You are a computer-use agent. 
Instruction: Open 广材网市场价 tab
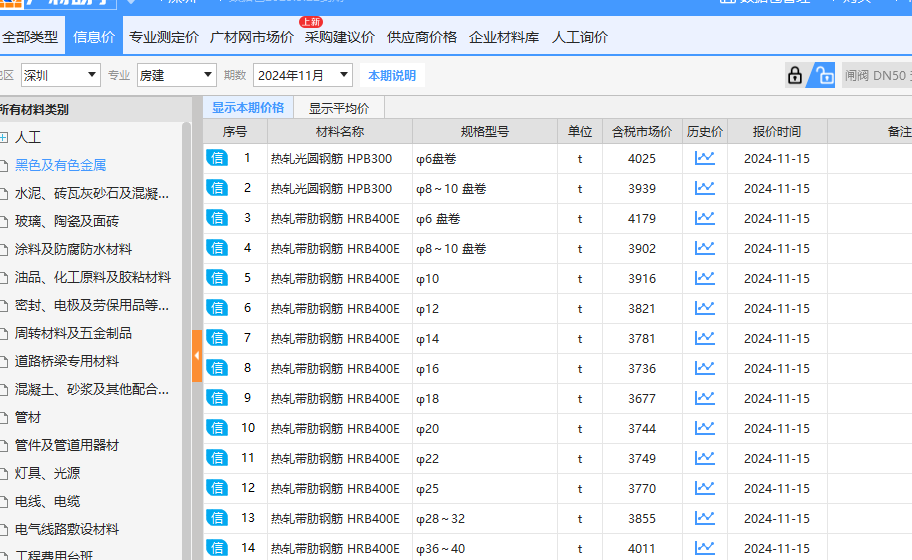251,37
